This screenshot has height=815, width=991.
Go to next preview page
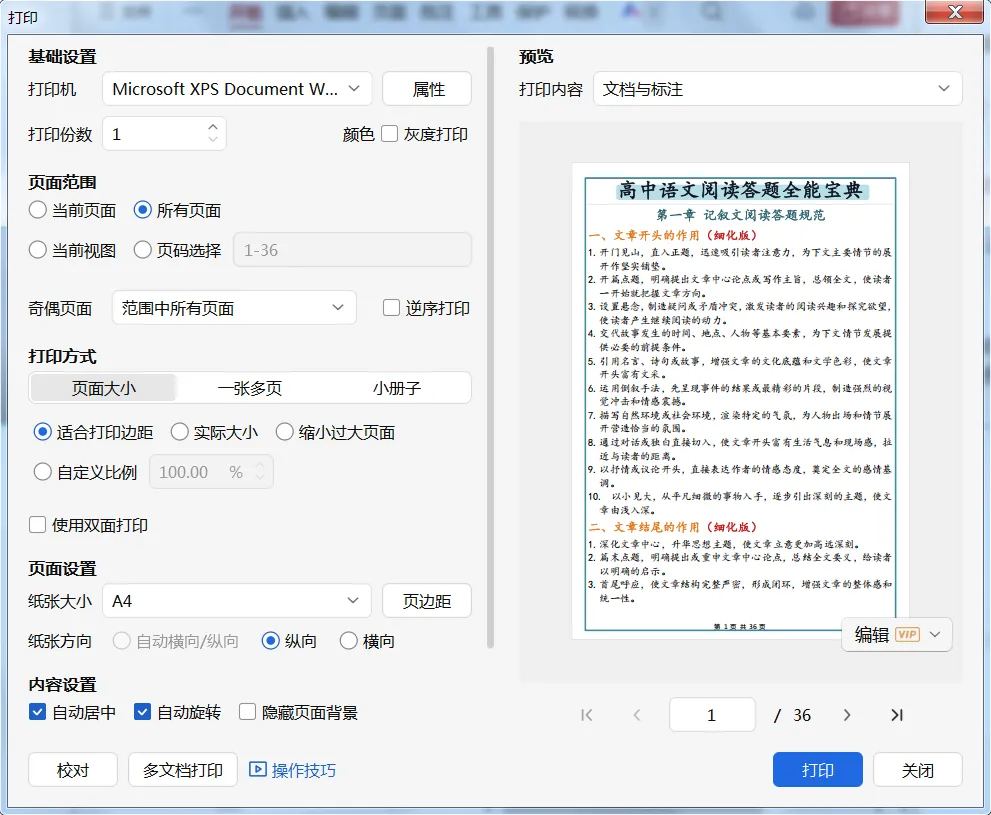(x=847, y=715)
